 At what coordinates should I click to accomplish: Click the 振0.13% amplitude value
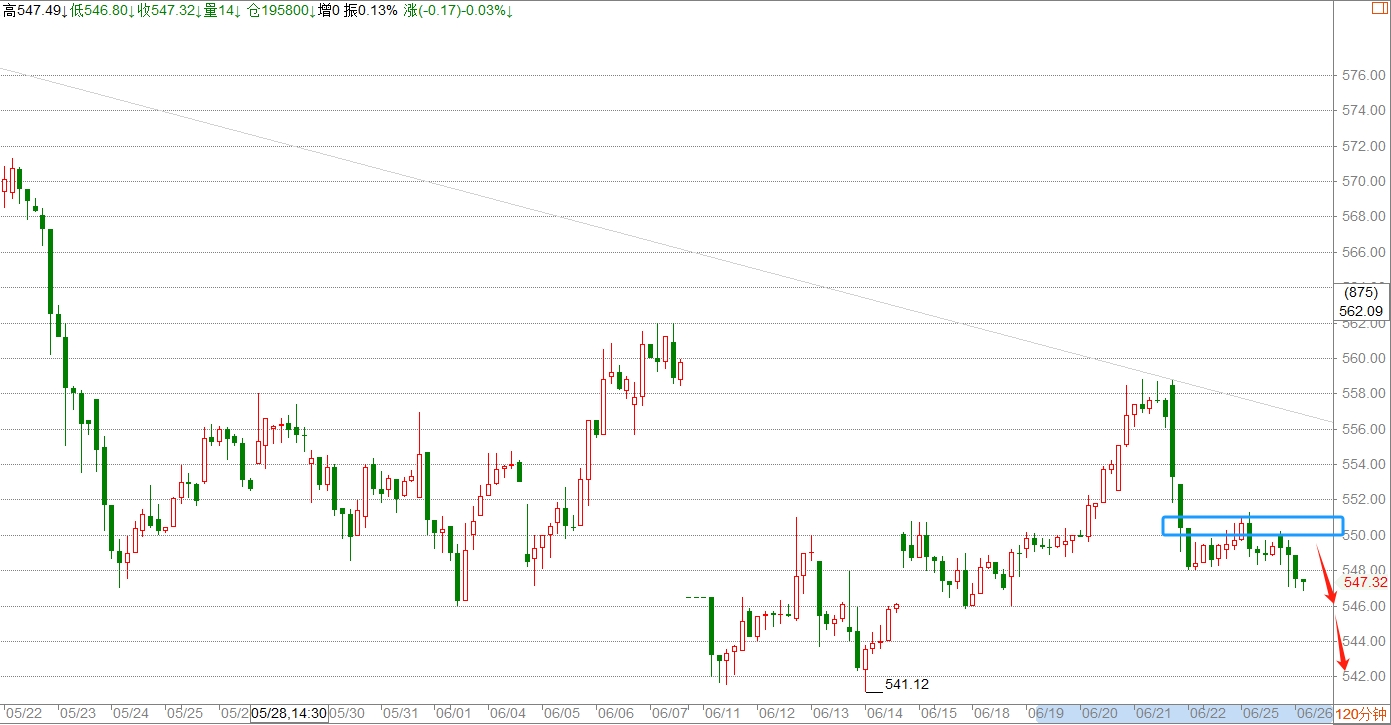(x=370, y=10)
